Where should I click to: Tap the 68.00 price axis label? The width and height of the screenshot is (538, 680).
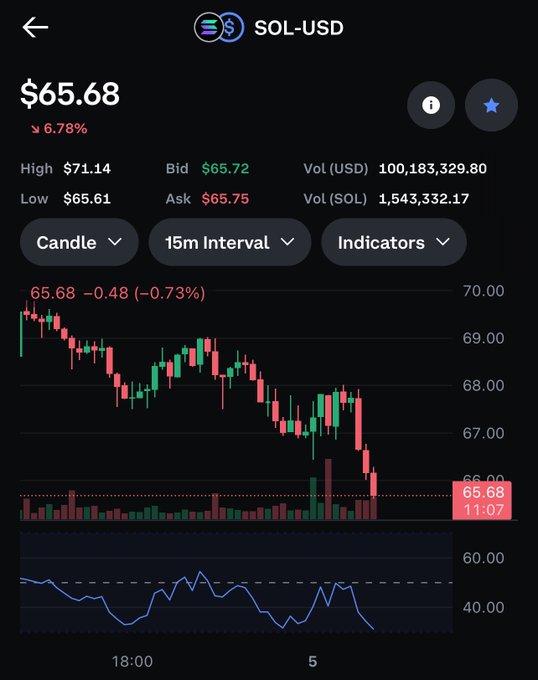click(483, 386)
